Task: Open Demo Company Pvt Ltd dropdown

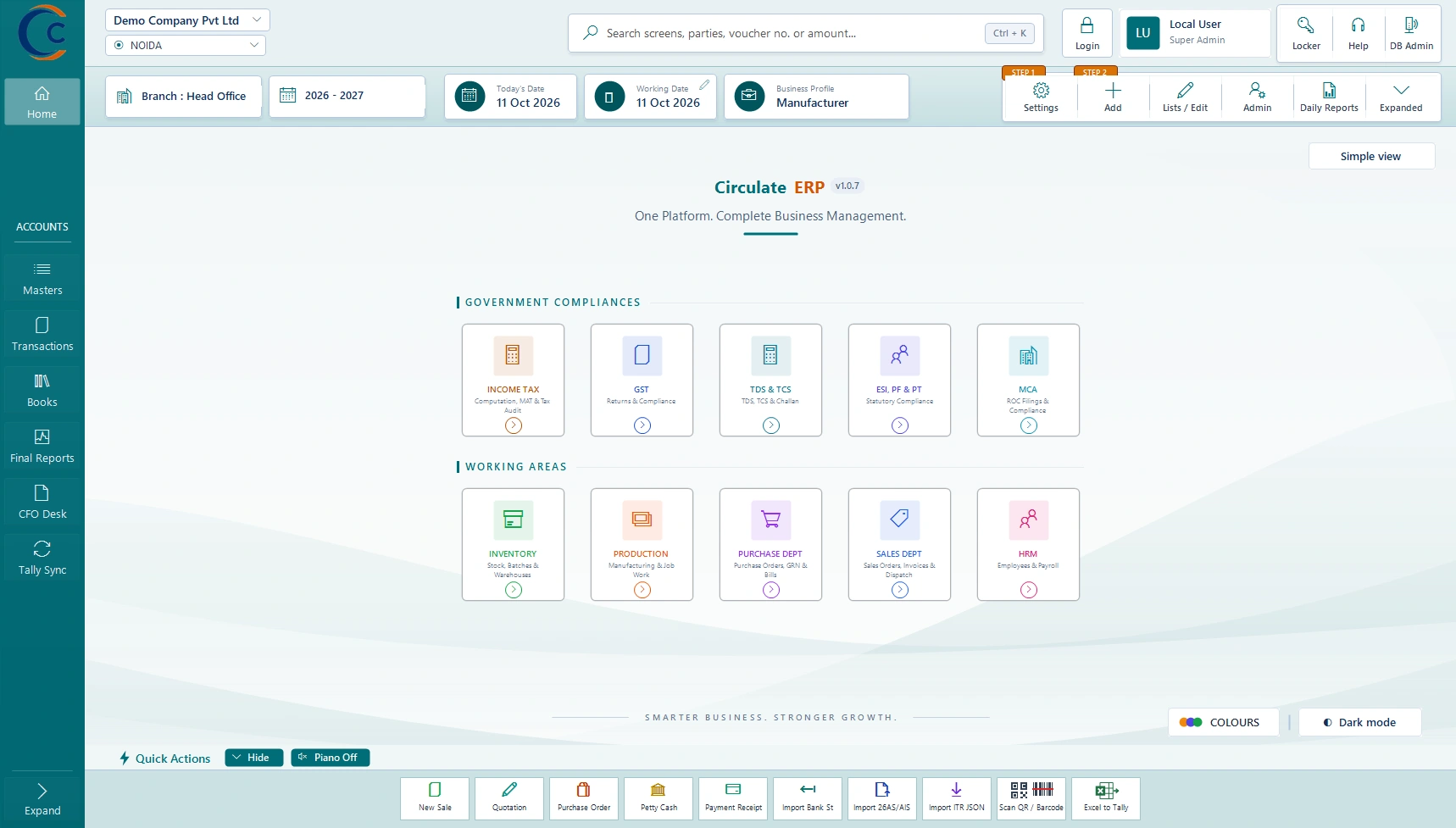Action: (x=187, y=20)
